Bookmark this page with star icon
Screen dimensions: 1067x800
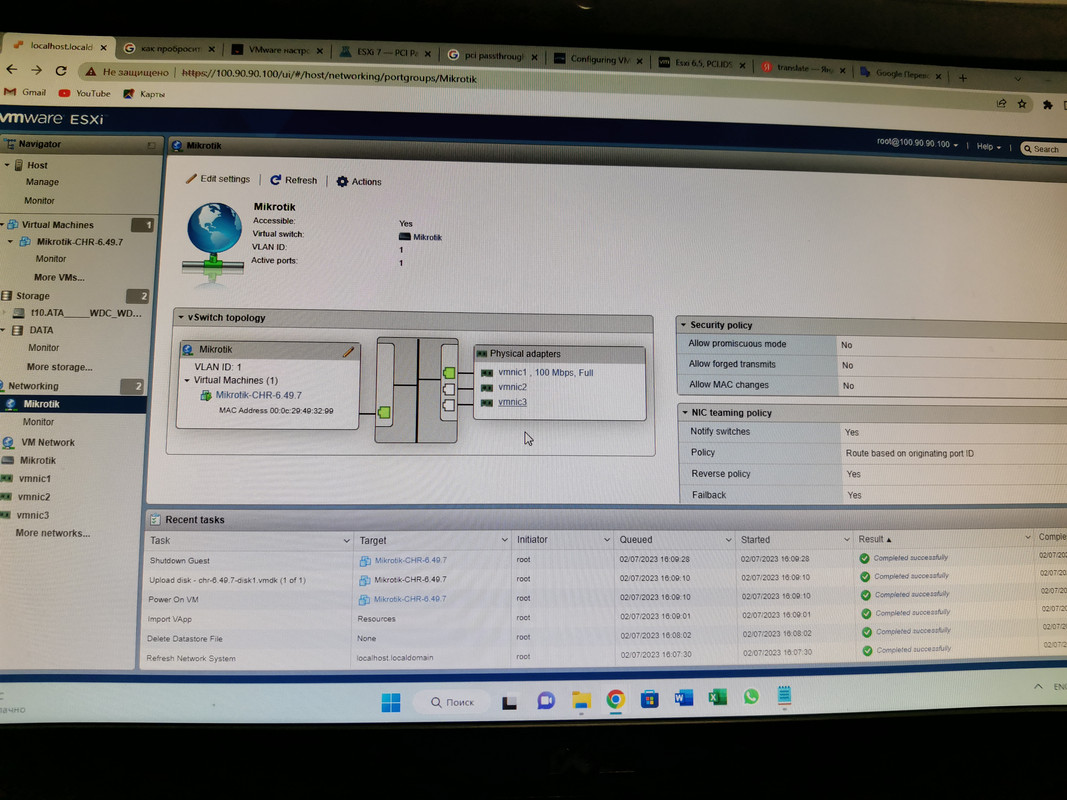(1021, 104)
